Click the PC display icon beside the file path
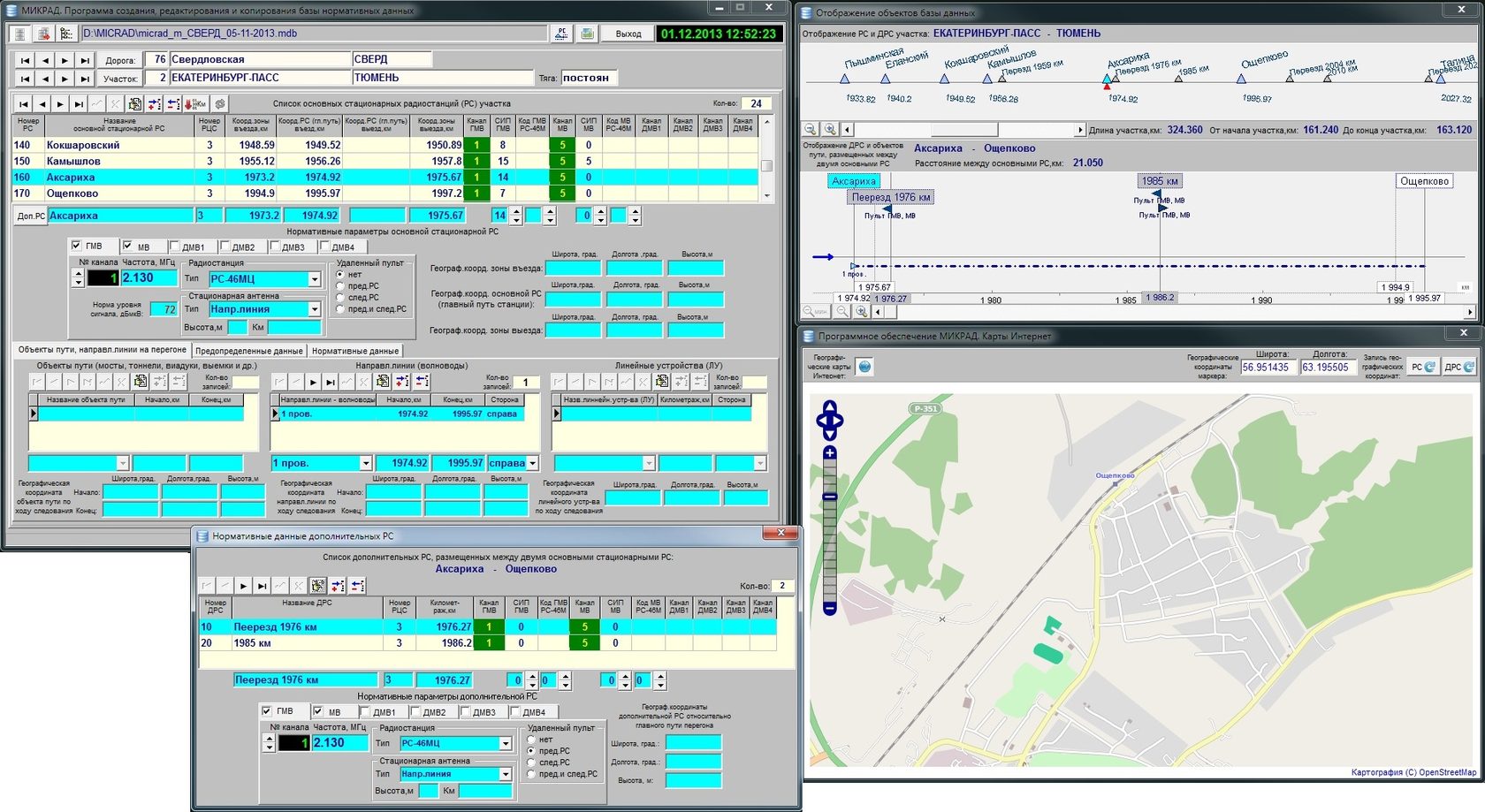The image size is (1485, 812). (x=561, y=34)
